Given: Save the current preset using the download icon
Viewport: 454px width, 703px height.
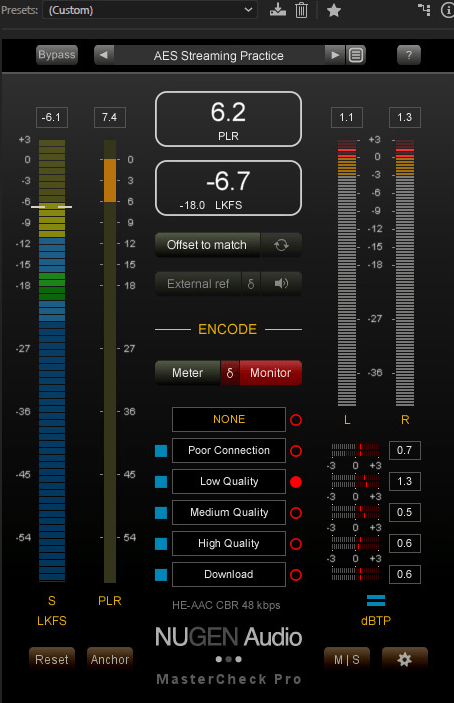Looking at the screenshot, I should point(277,10).
